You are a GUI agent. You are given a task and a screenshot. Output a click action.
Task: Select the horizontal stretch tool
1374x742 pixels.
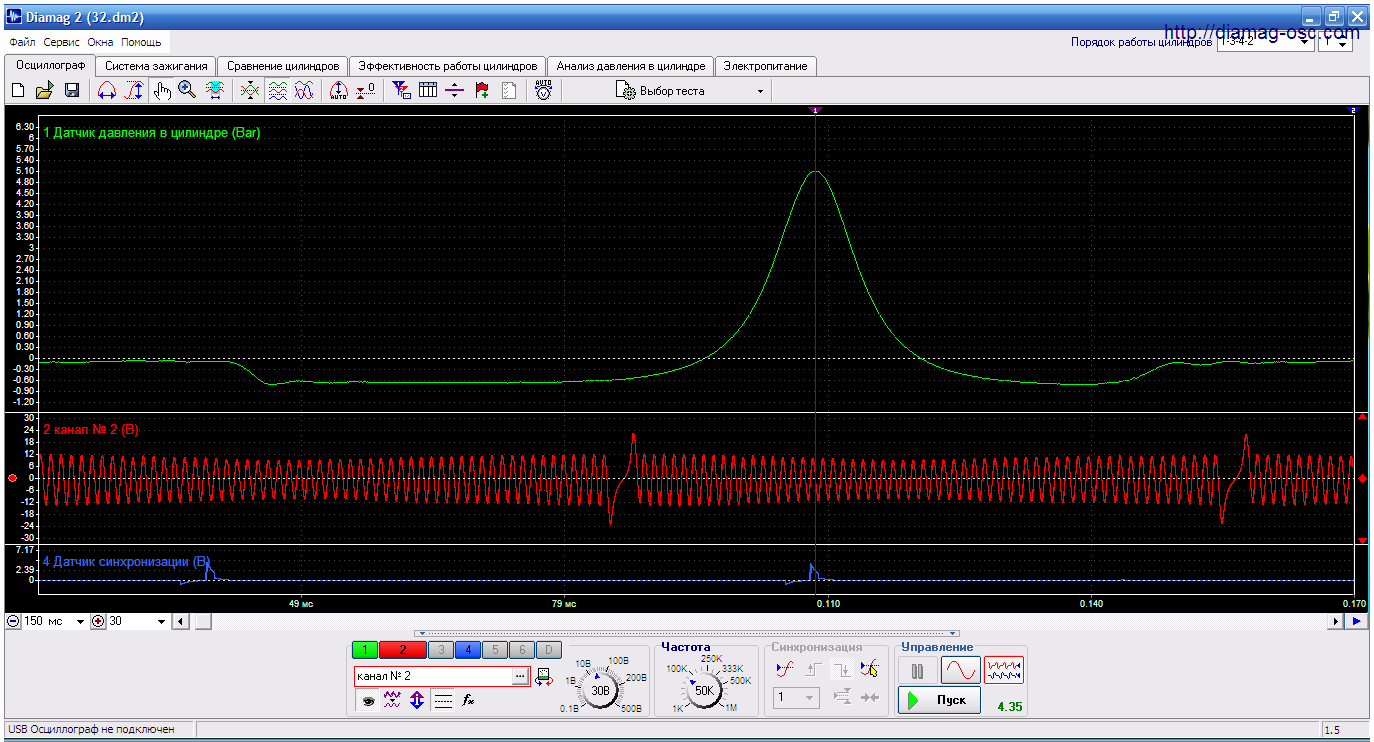(x=107, y=91)
